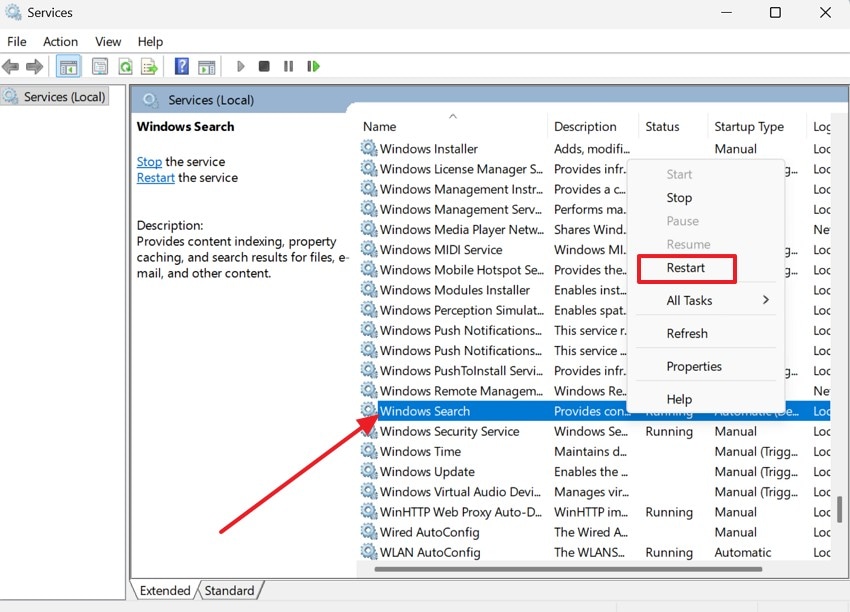Select Restart from the context menu
This screenshot has width=850, height=612.
687,268
